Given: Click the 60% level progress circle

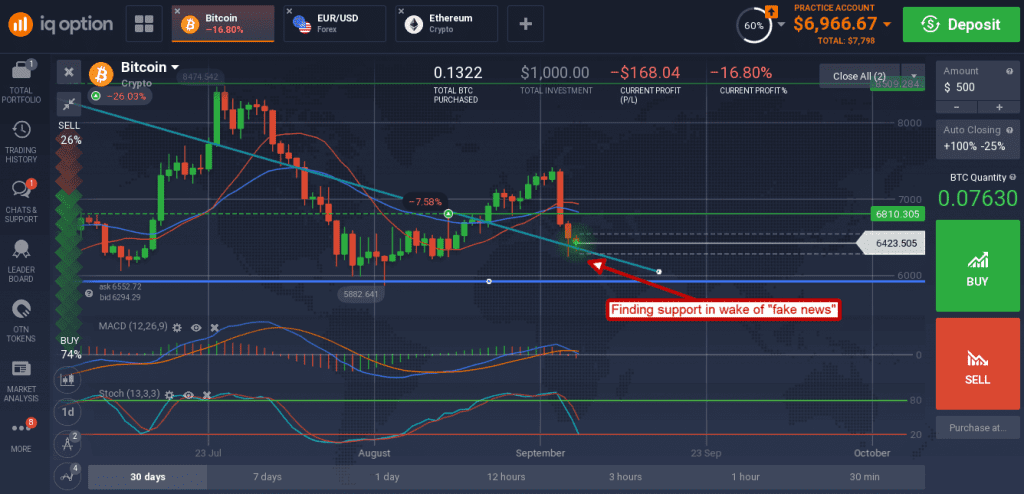Looking at the screenshot, I should (x=753, y=26).
